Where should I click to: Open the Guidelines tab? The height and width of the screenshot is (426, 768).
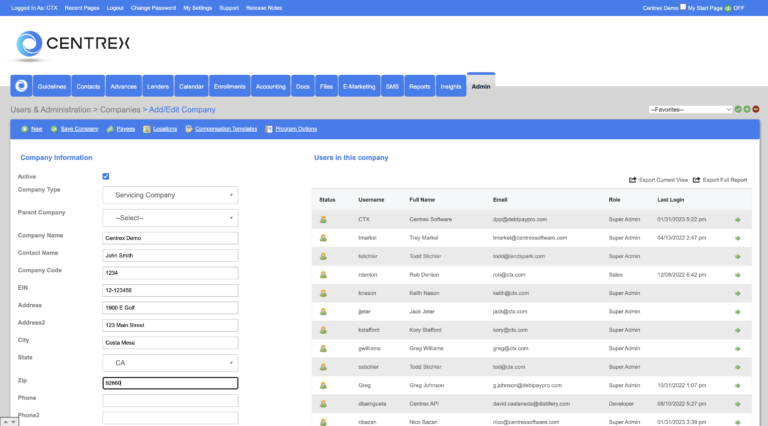click(x=52, y=86)
